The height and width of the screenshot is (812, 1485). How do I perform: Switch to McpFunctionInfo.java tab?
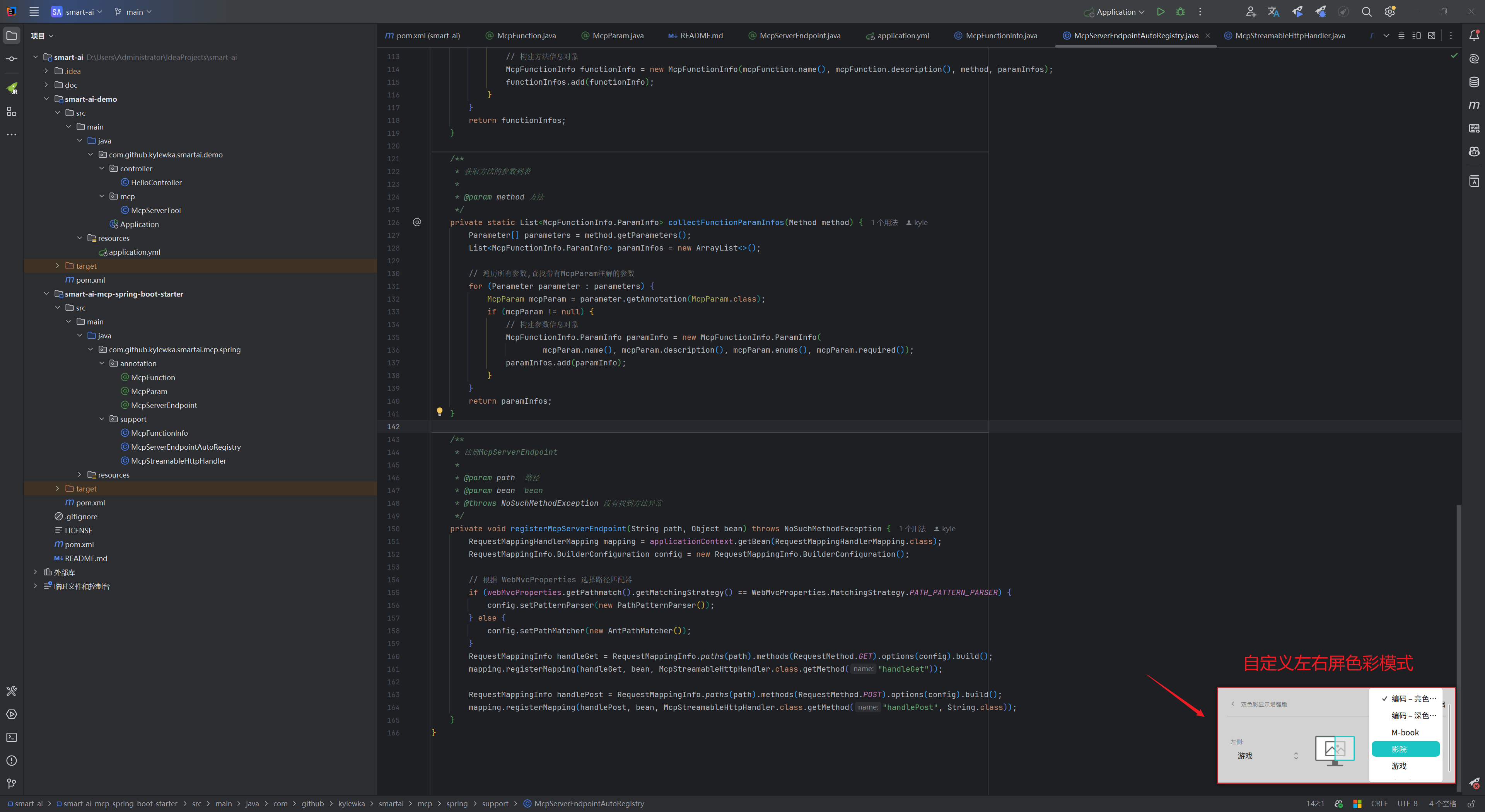click(x=1001, y=36)
